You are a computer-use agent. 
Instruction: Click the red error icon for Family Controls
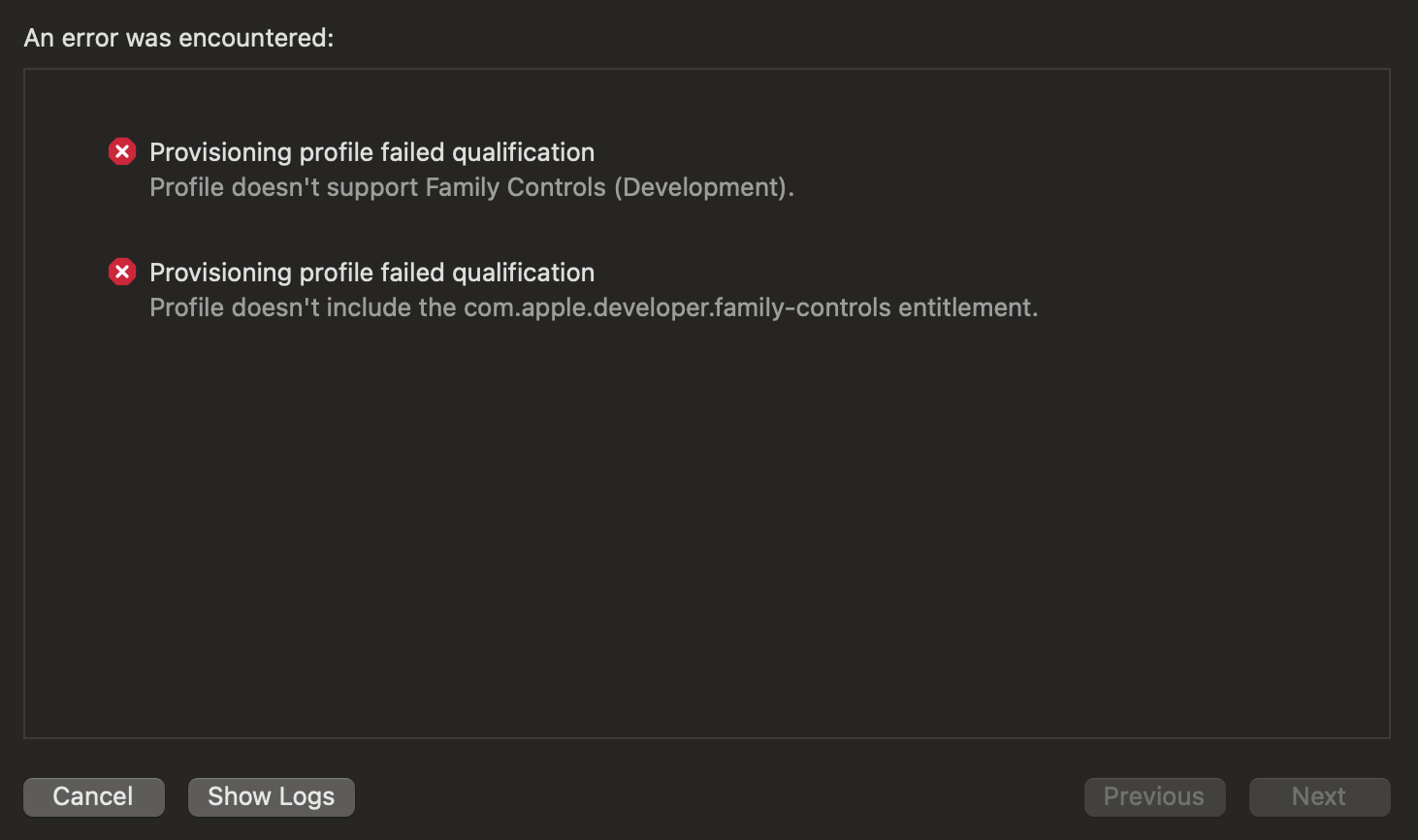122,152
